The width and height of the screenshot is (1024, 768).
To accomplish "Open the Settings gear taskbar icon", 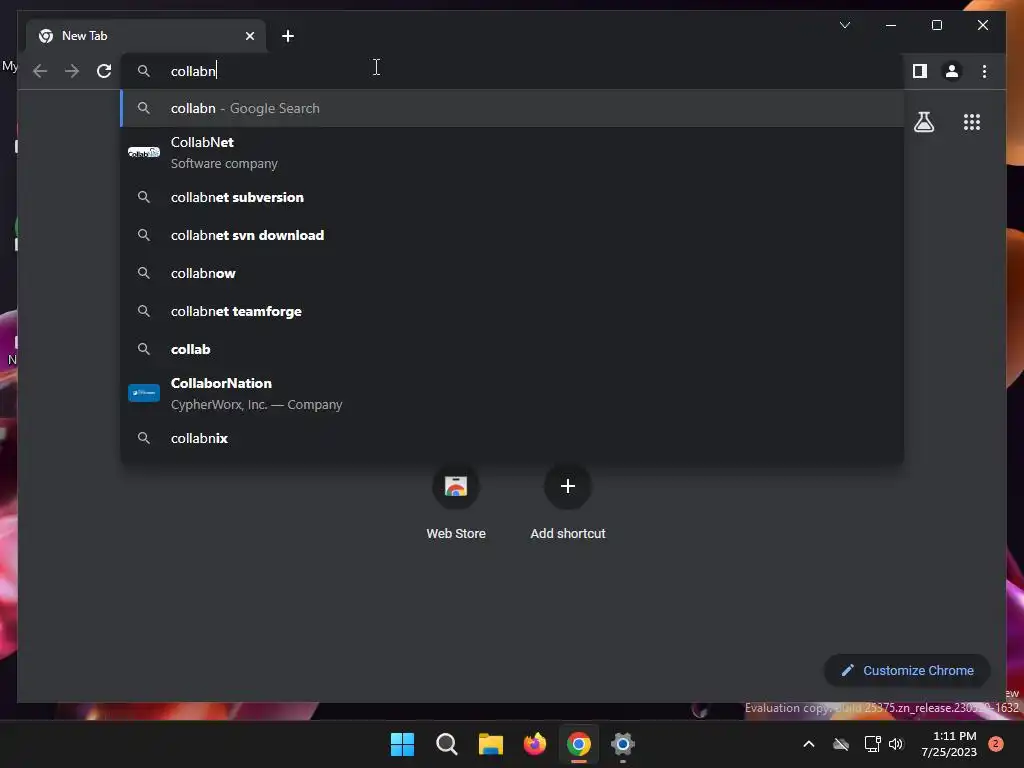I will pos(622,744).
